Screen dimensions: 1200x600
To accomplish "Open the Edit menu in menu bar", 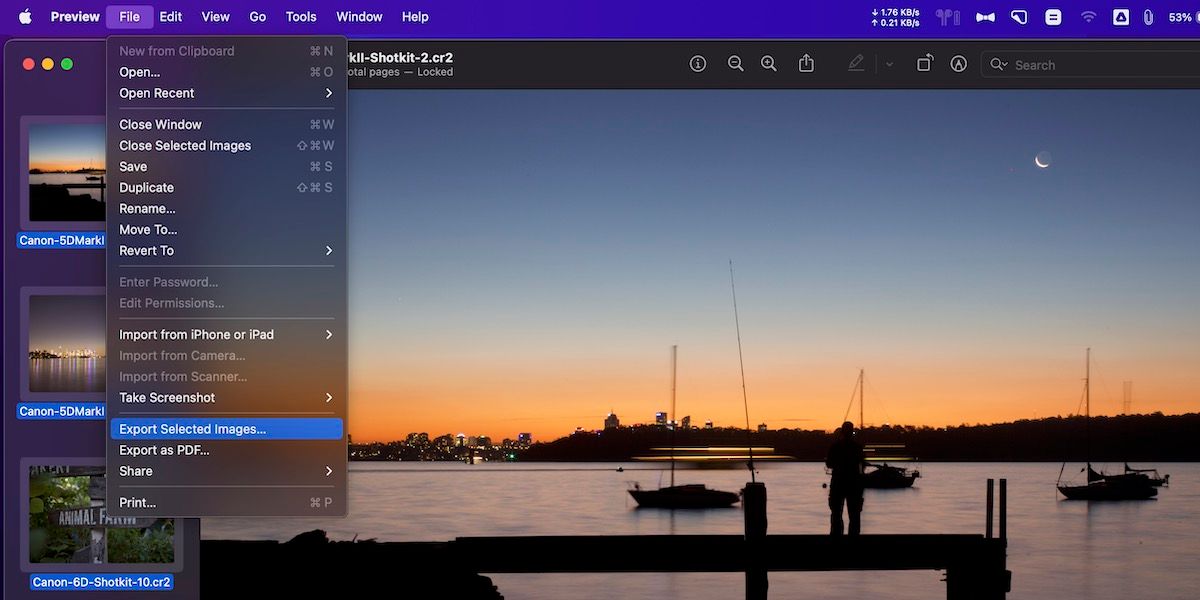I will point(171,16).
